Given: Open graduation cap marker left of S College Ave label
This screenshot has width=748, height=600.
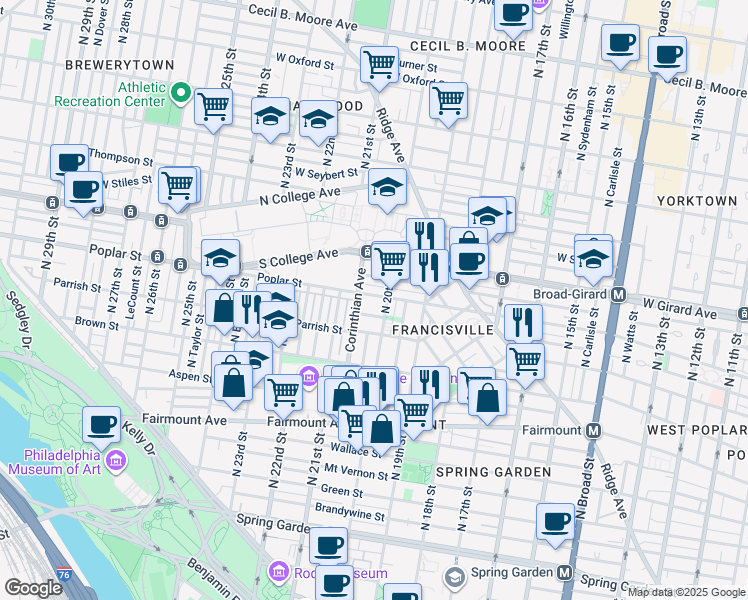Looking at the screenshot, I should tap(220, 261).
